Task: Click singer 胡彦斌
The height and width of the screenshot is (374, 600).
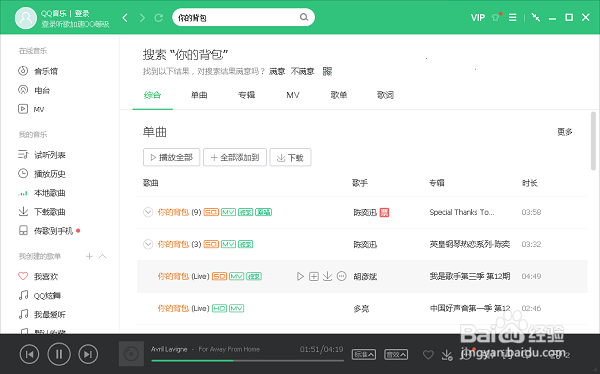Action: coord(365,276)
